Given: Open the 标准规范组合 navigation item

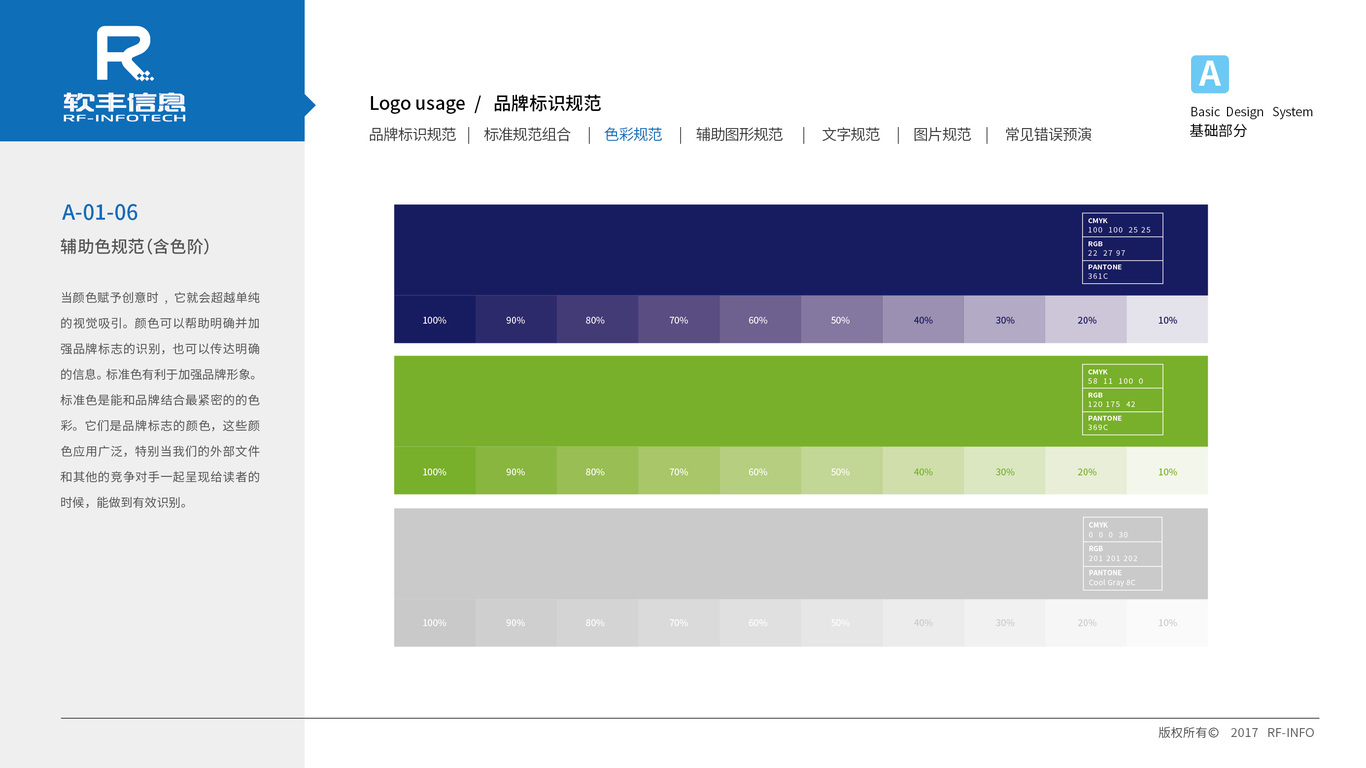Looking at the screenshot, I should click(x=527, y=135).
